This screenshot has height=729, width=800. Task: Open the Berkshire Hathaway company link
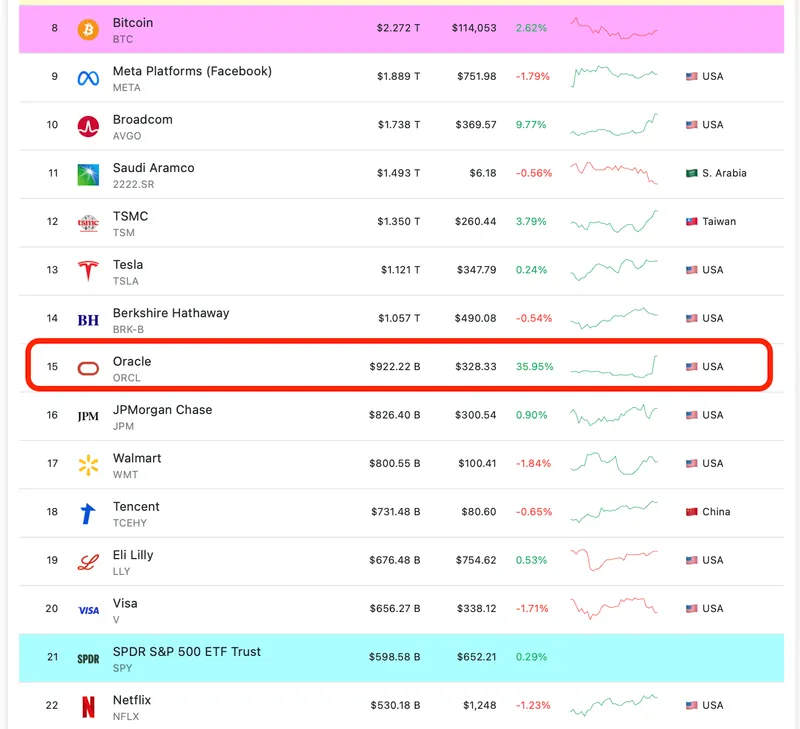tap(170, 313)
